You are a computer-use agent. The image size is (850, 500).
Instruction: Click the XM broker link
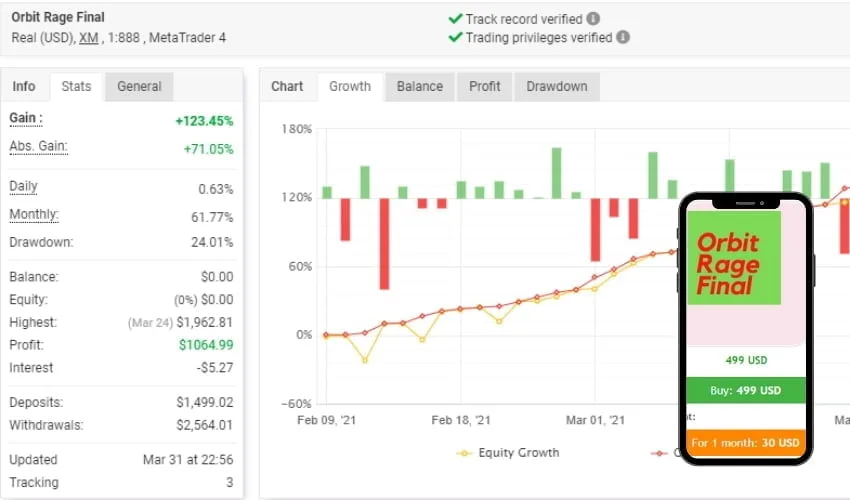click(89, 38)
